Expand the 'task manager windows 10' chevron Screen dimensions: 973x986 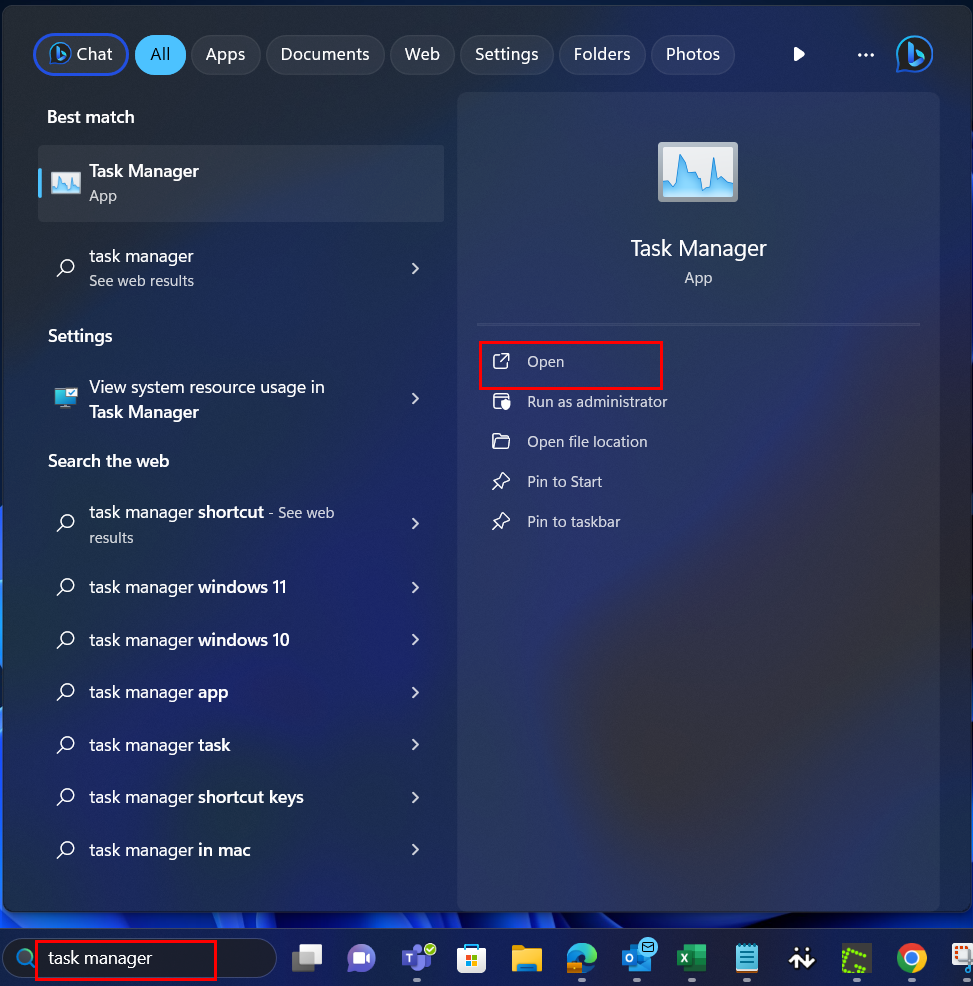[415, 640]
